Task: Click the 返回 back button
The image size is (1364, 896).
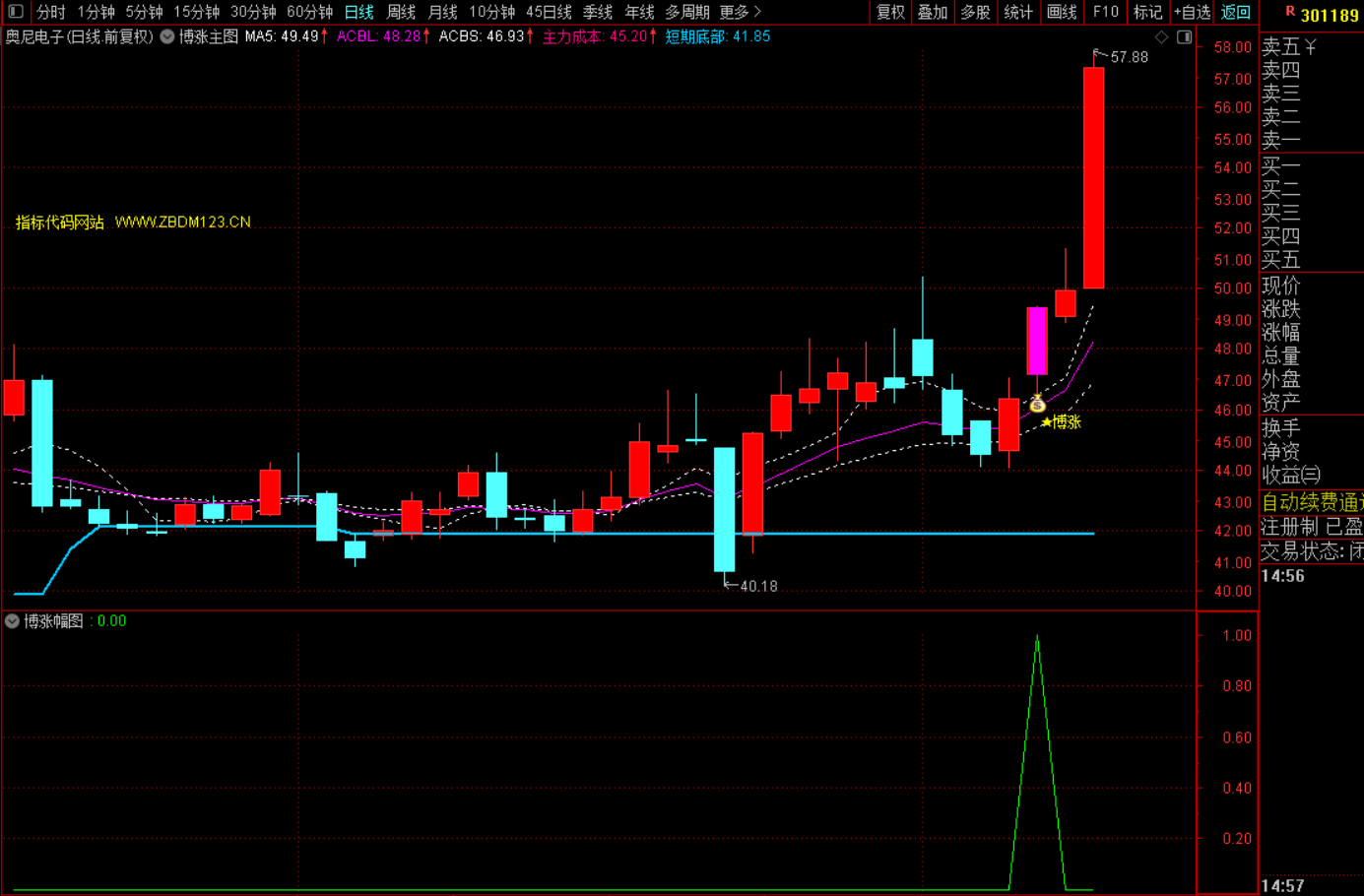Action: 1236,12
